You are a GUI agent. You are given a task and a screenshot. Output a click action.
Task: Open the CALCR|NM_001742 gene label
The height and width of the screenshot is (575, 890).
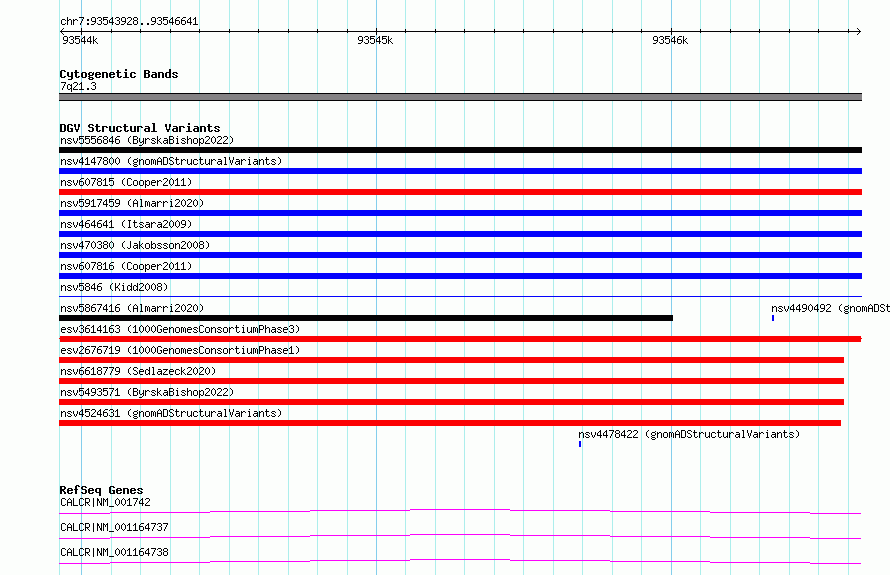[105, 502]
